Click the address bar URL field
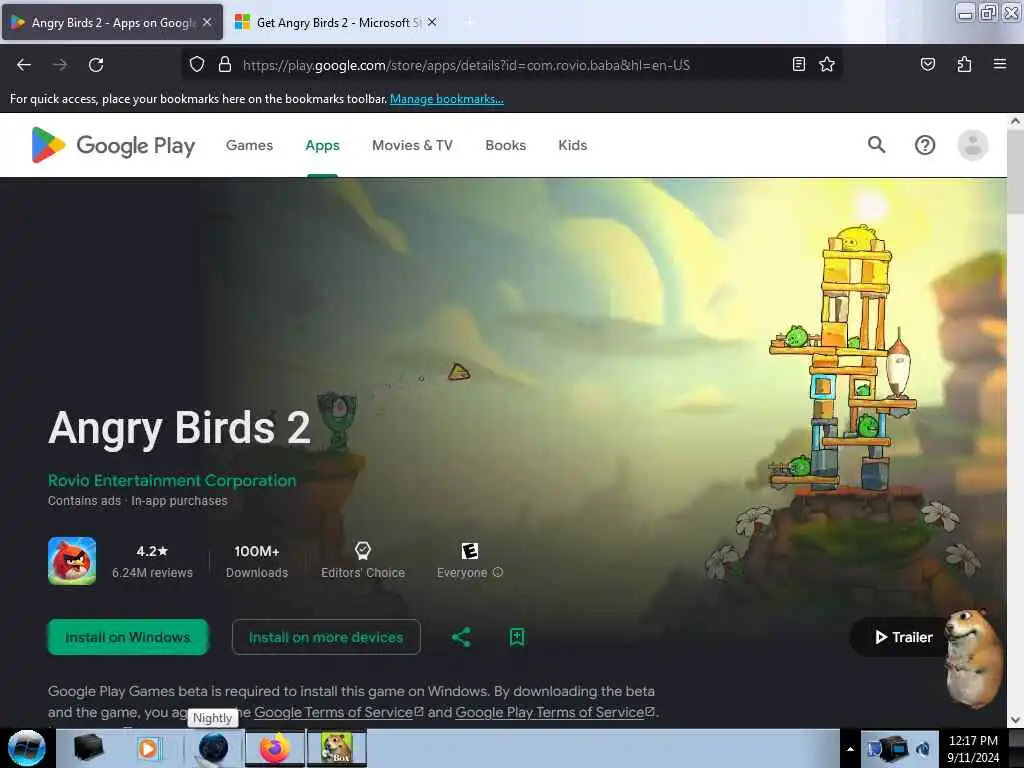 coord(509,65)
